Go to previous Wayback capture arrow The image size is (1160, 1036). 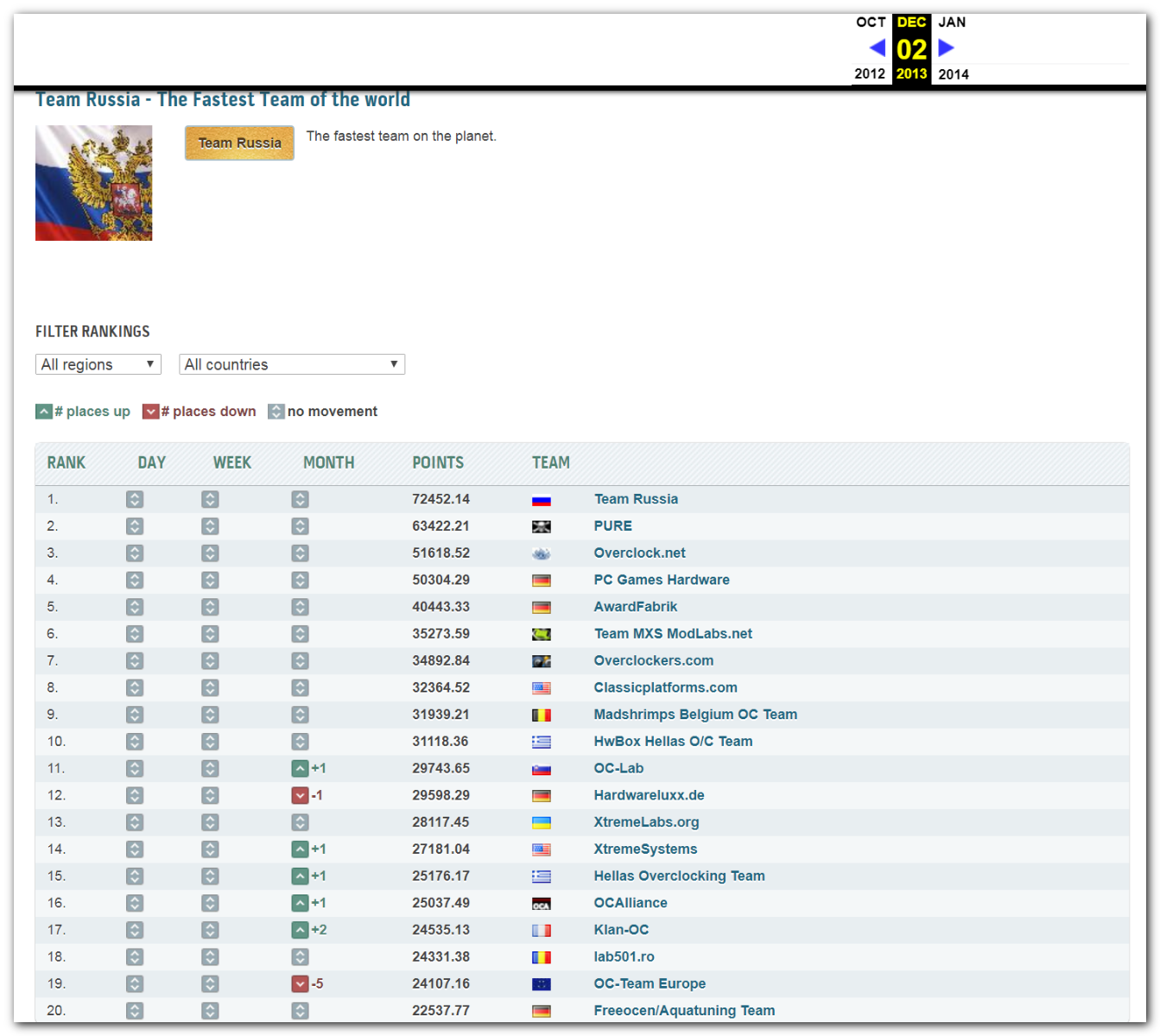click(x=877, y=47)
